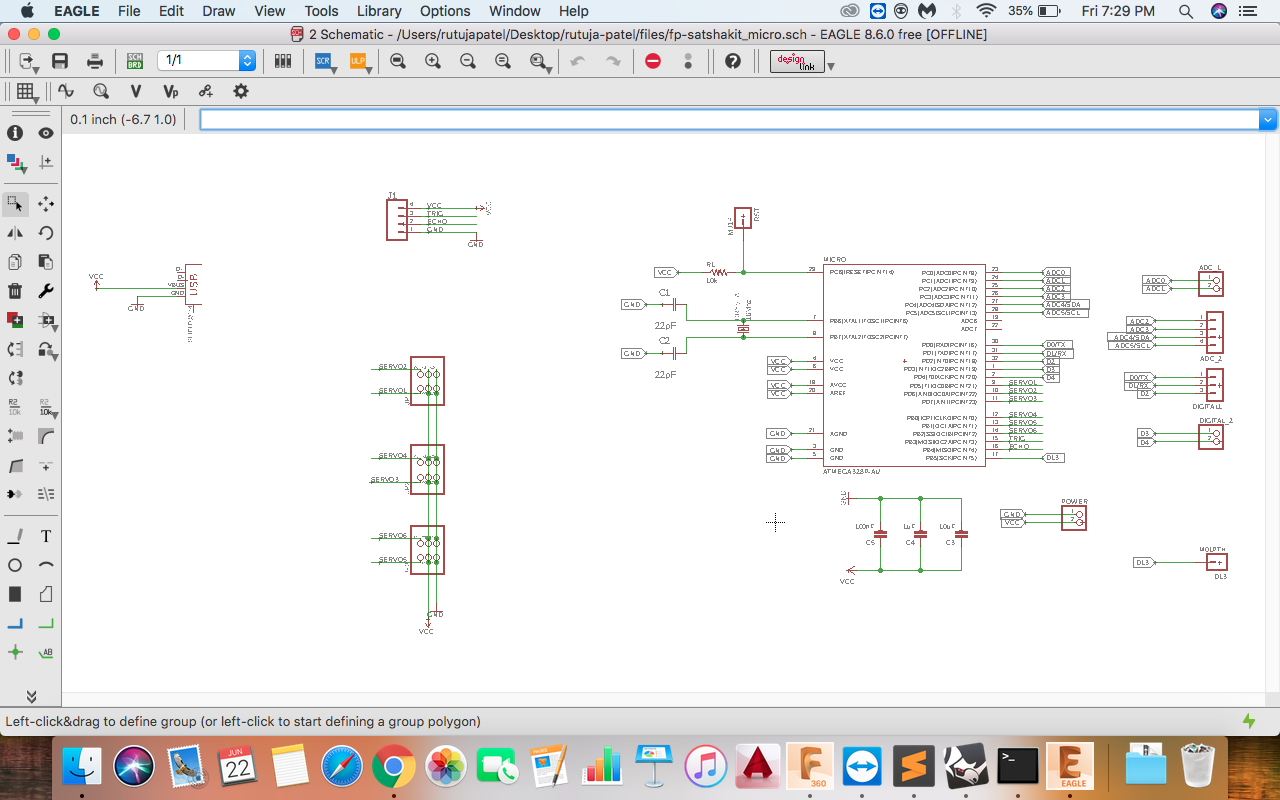The height and width of the screenshot is (800, 1280).
Task: Select the Rectangle tool
Action: coord(15,594)
